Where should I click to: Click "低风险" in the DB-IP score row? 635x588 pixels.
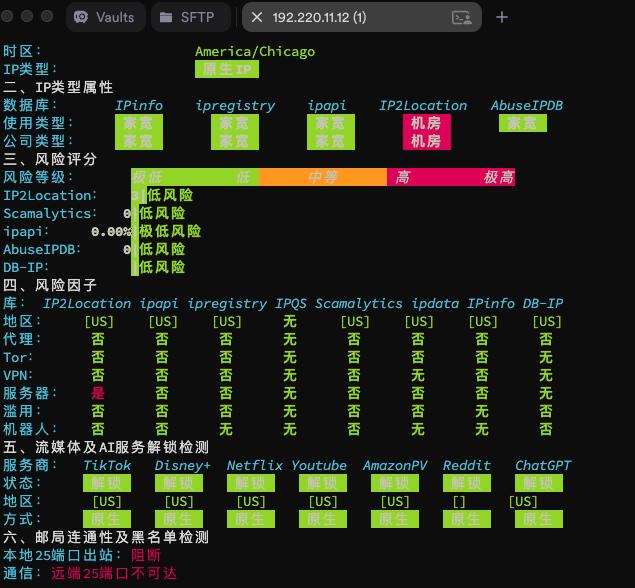point(162,267)
